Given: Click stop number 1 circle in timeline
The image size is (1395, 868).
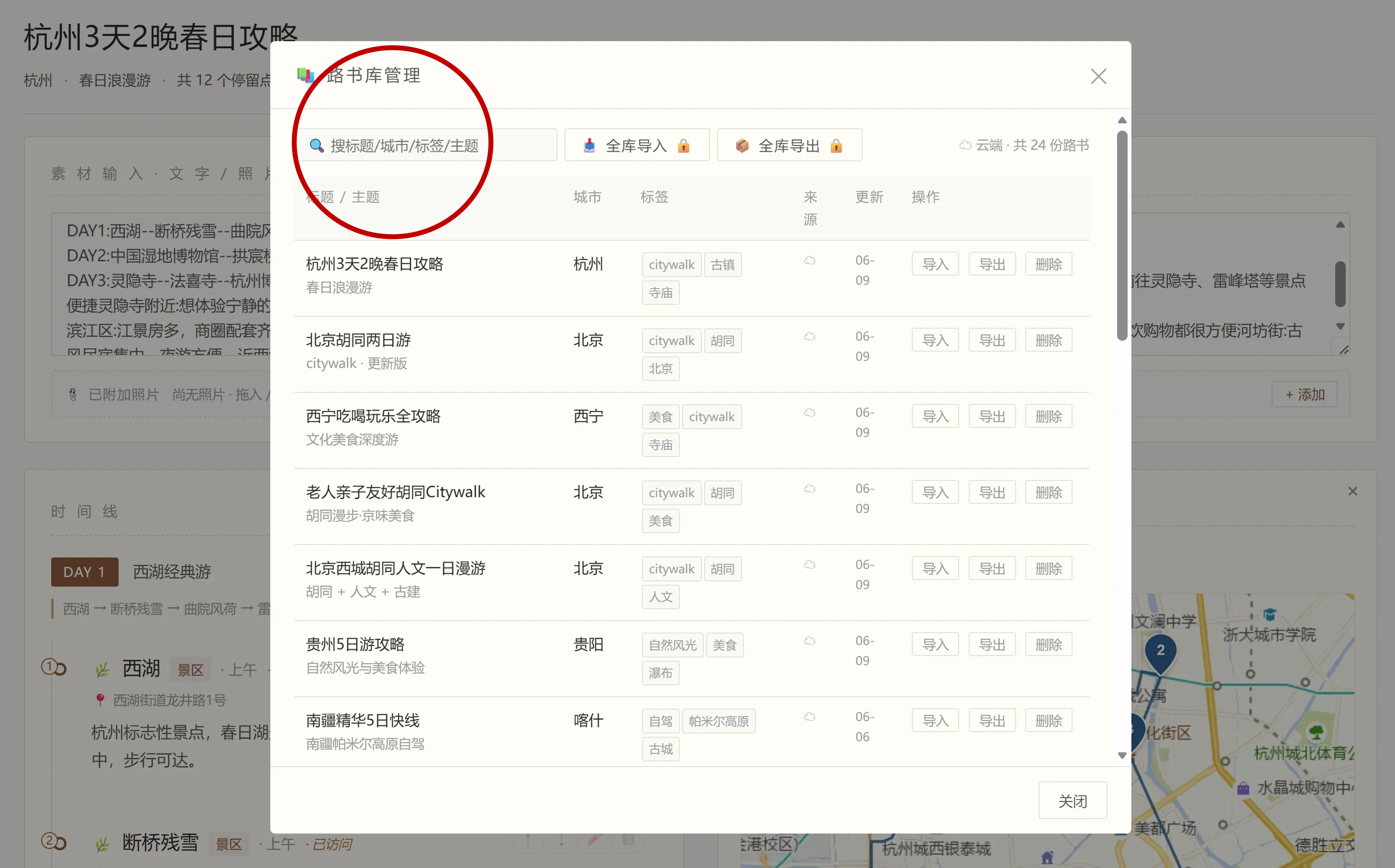Looking at the screenshot, I should click(50, 666).
